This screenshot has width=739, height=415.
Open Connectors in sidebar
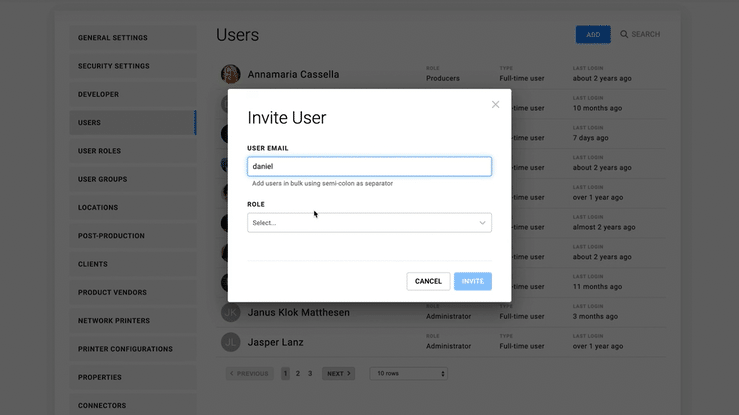(x=133, y=405)
